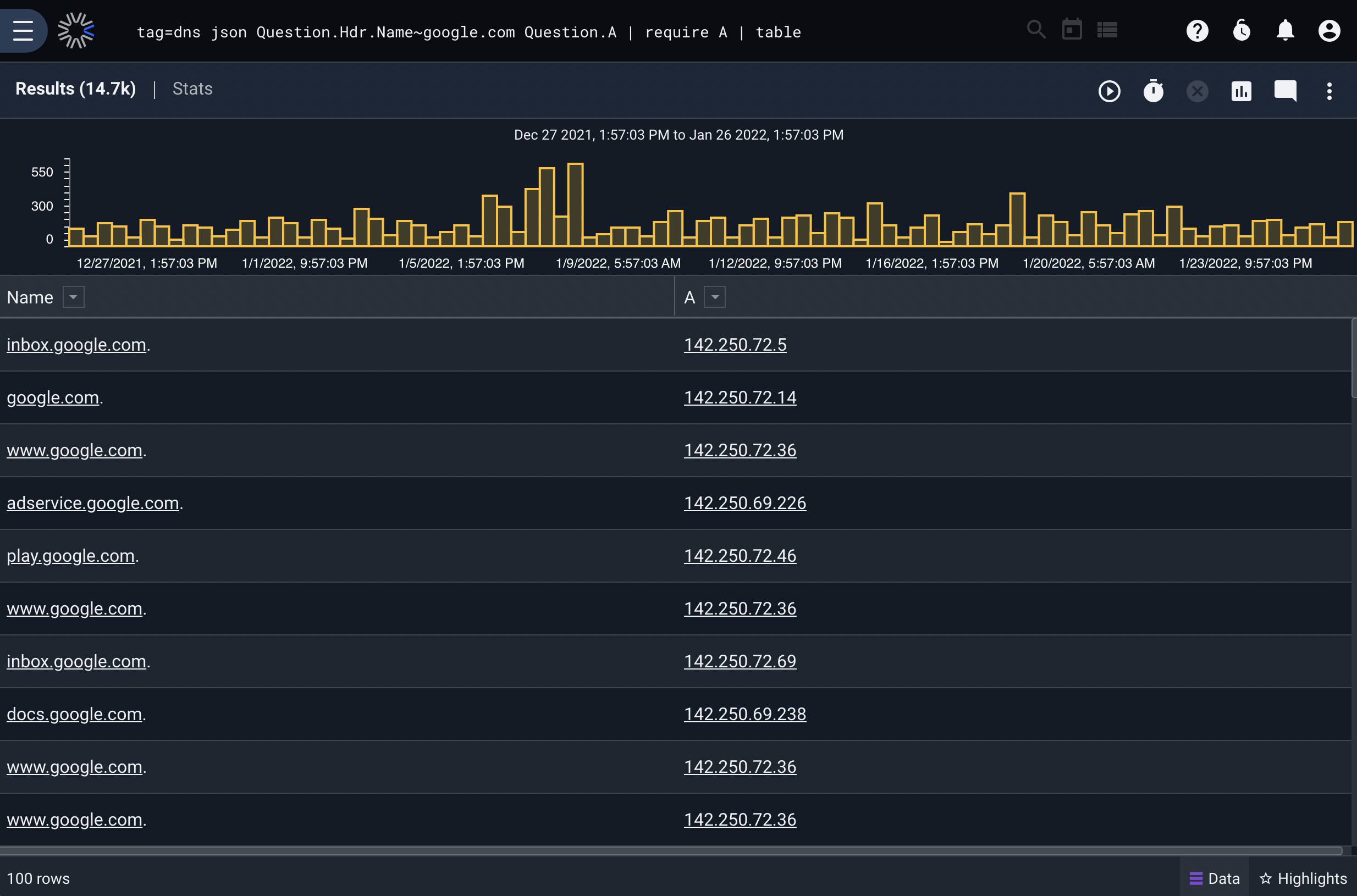This screenshot has width=1357, height=896.
Task: Open the comment bubble icon
Action: tap(1285, 91)
